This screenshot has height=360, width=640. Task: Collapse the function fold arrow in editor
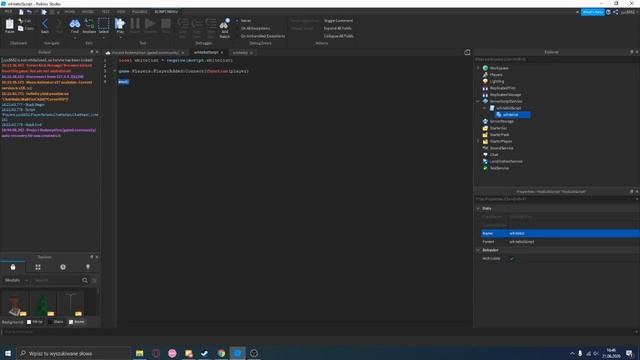tap(115, 71)
